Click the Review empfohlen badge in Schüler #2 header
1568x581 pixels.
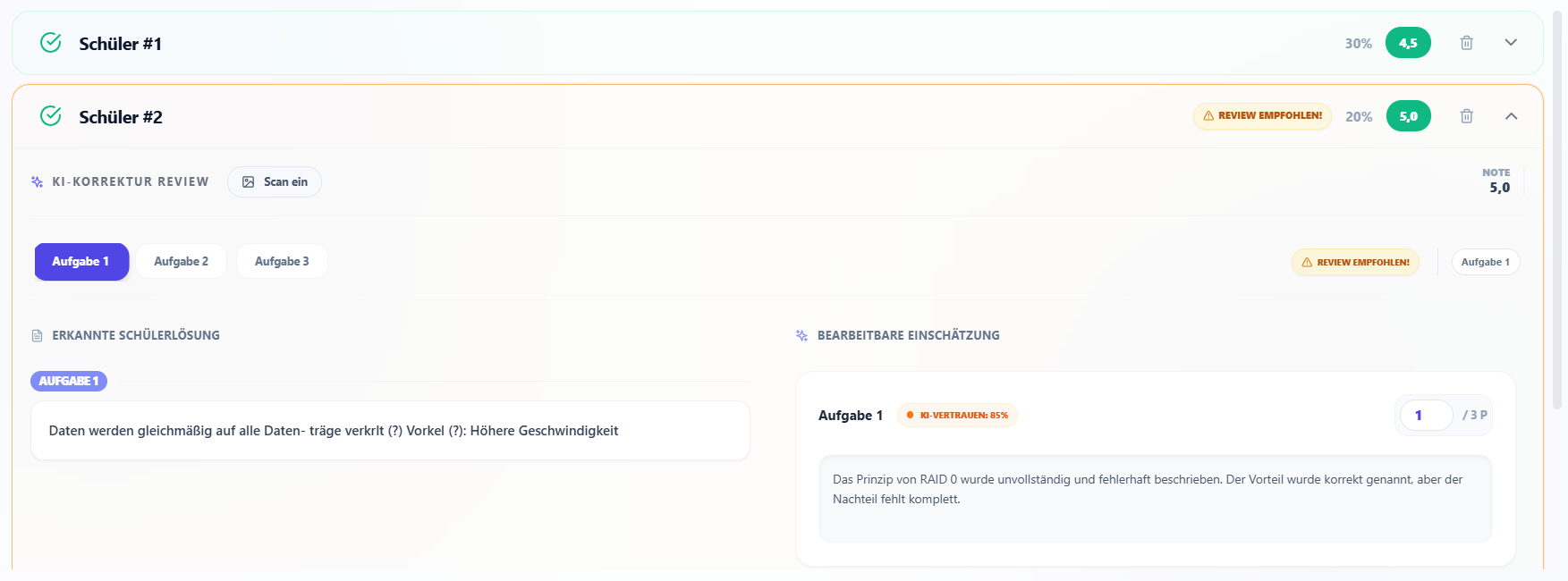point(1262,116)
